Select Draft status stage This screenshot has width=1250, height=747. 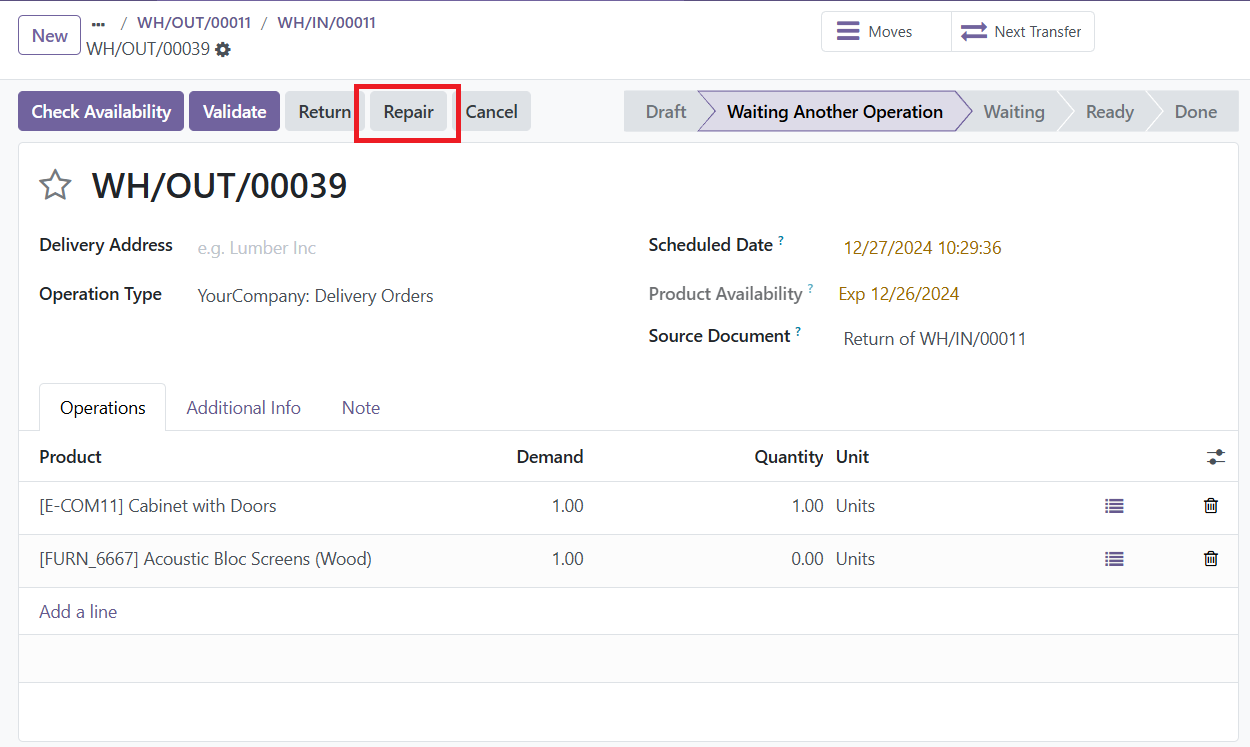pyautogui.click(x=665, y=112)
